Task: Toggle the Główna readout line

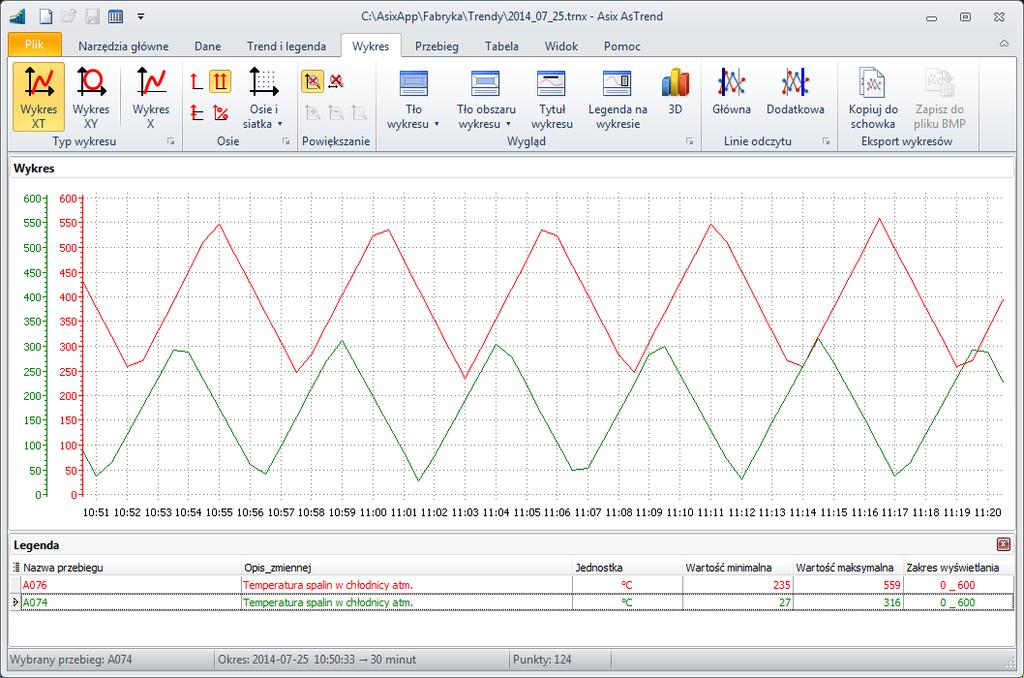Action: coord(731,91)
